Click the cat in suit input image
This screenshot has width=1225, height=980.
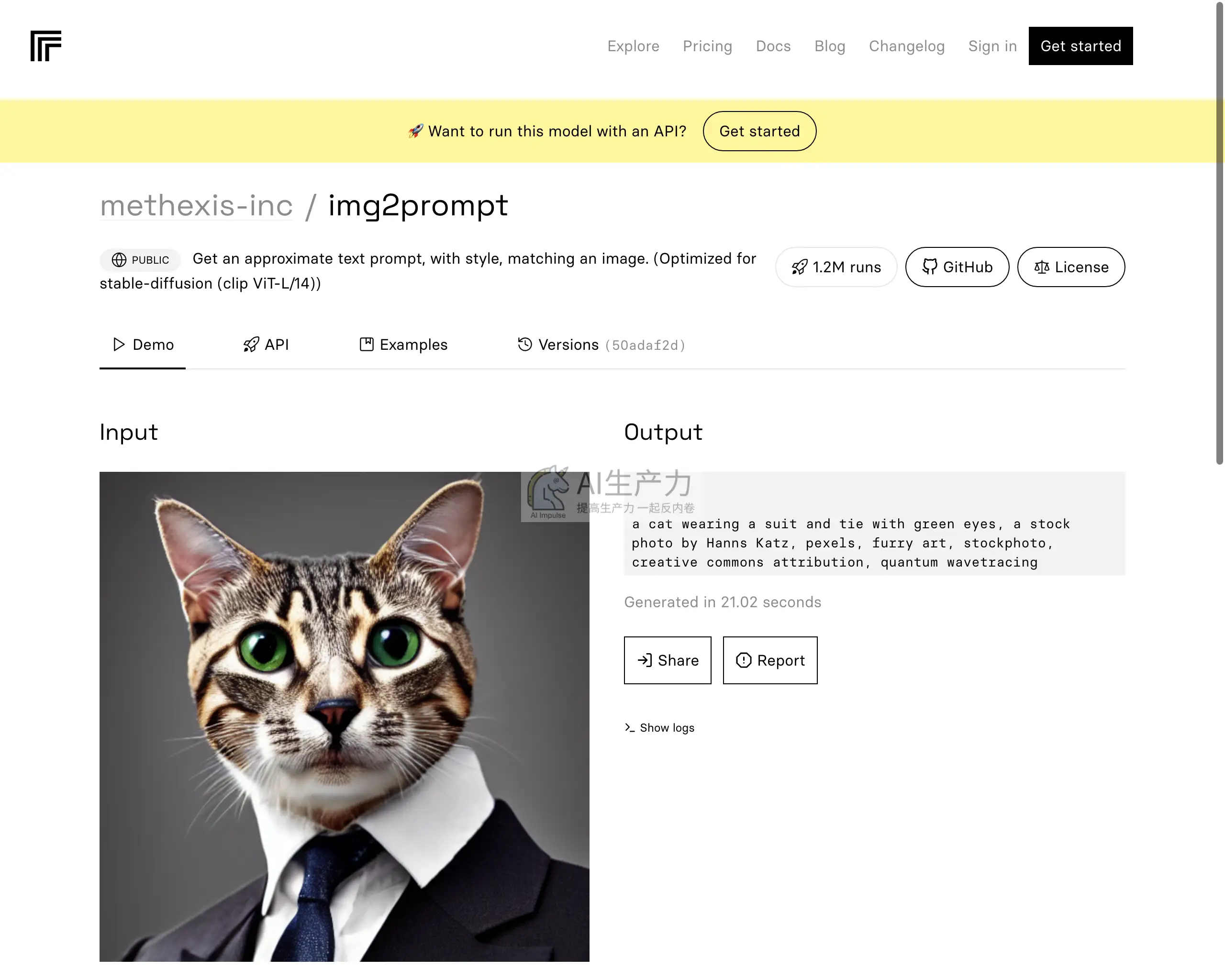[345, 716]
